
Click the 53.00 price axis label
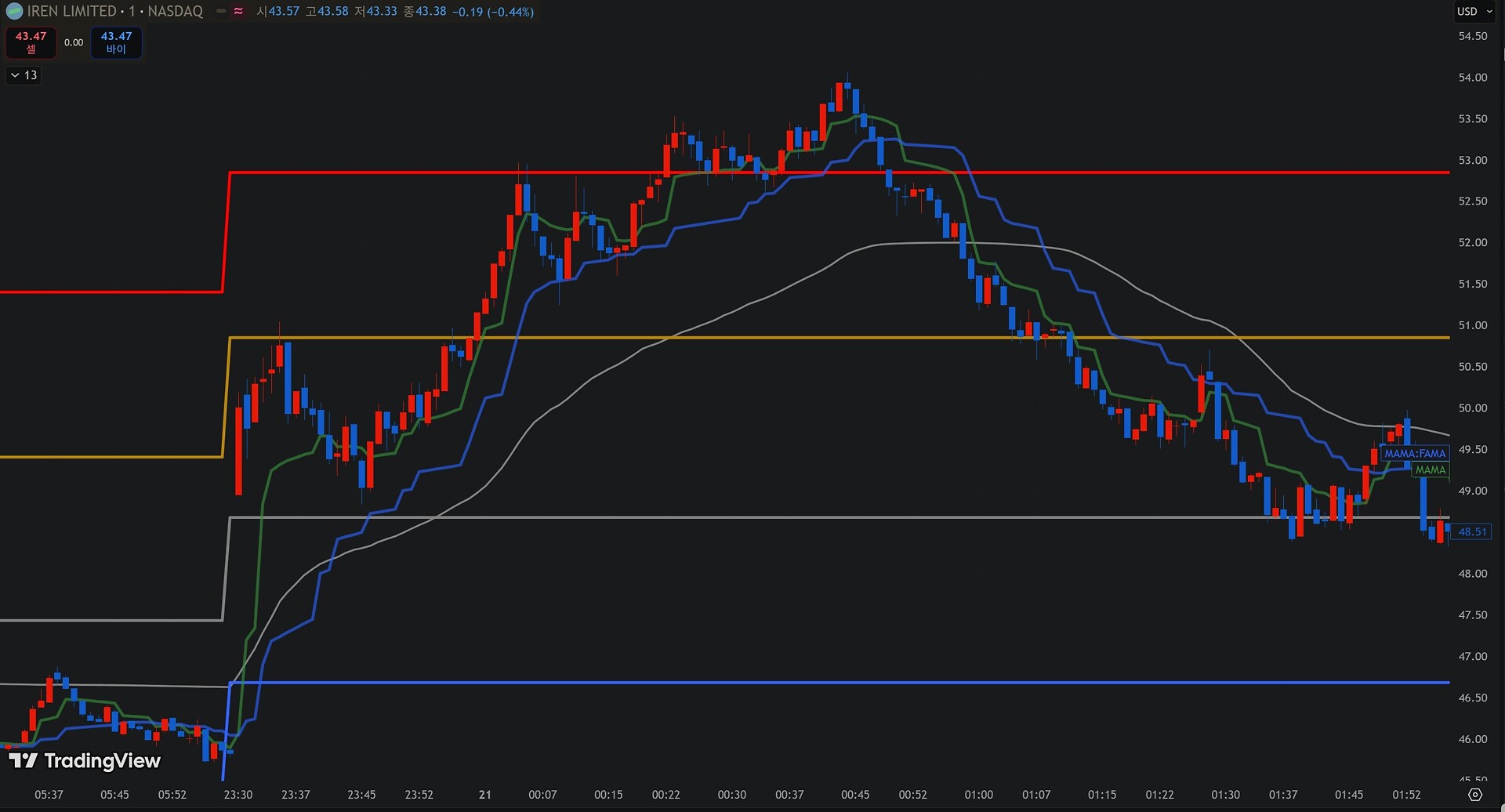pyautogui.click(x=1473, y=160)
